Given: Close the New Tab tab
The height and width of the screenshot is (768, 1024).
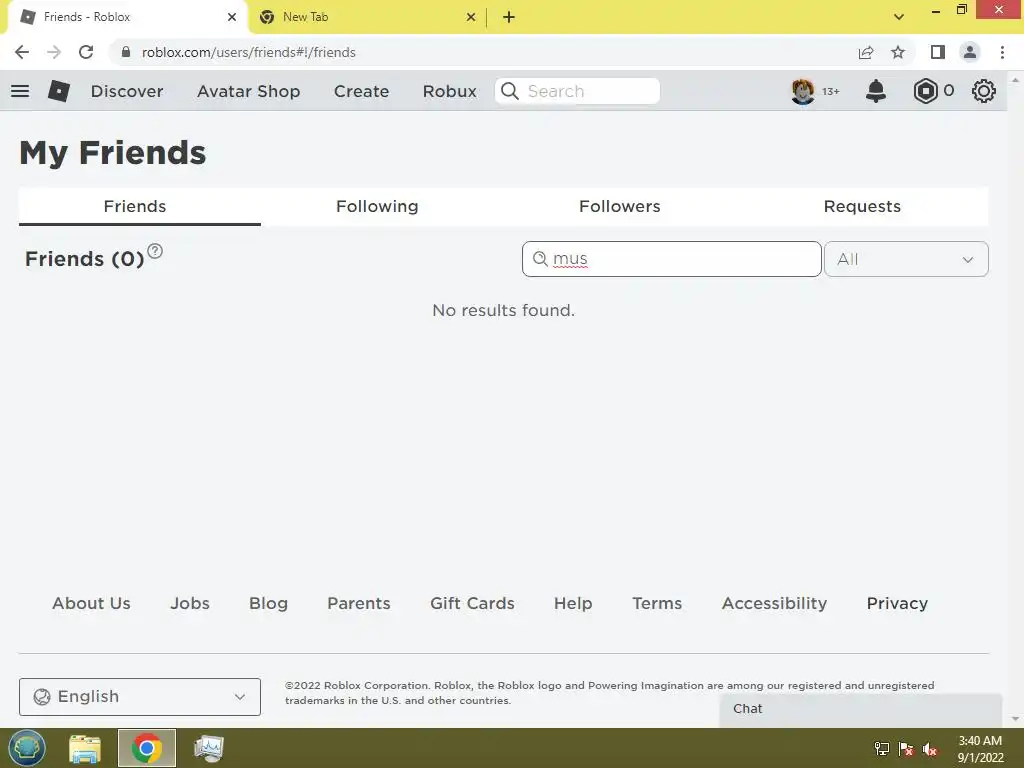Looking at the screenshot, I should [x=471, y=17].
